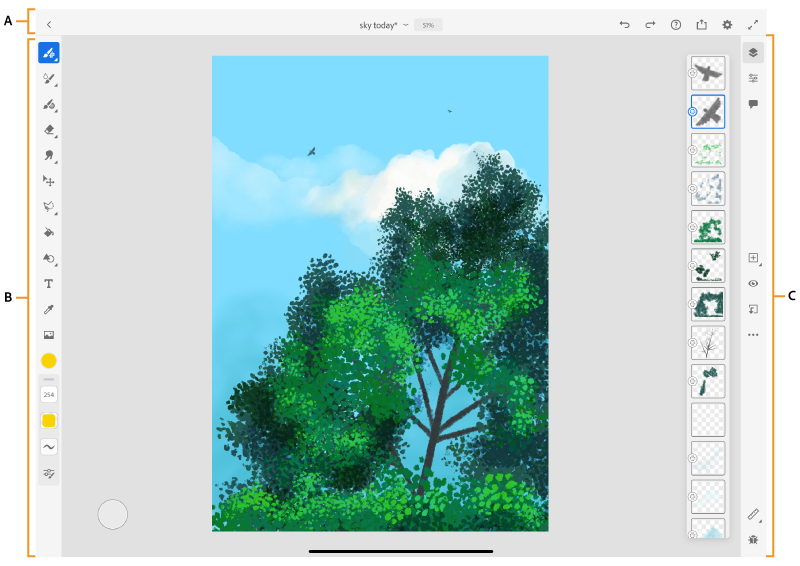Viewport: 800px width, 566px height.
Task: Choose the Eraser tool
Action: pos(49,130)
